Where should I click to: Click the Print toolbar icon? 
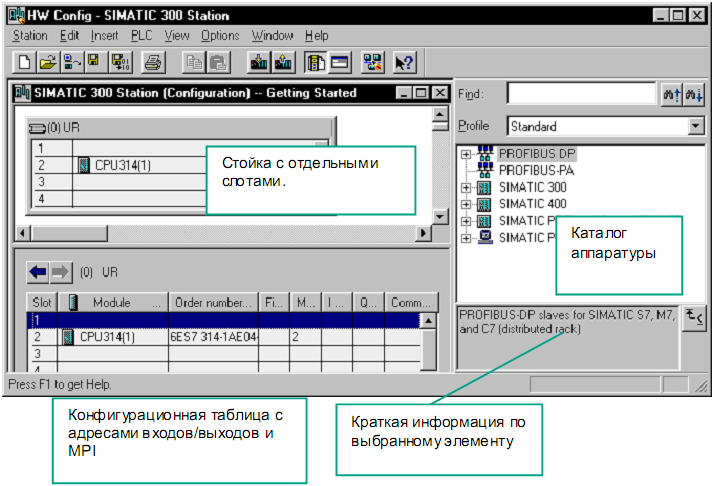click(x=153, y=62)
